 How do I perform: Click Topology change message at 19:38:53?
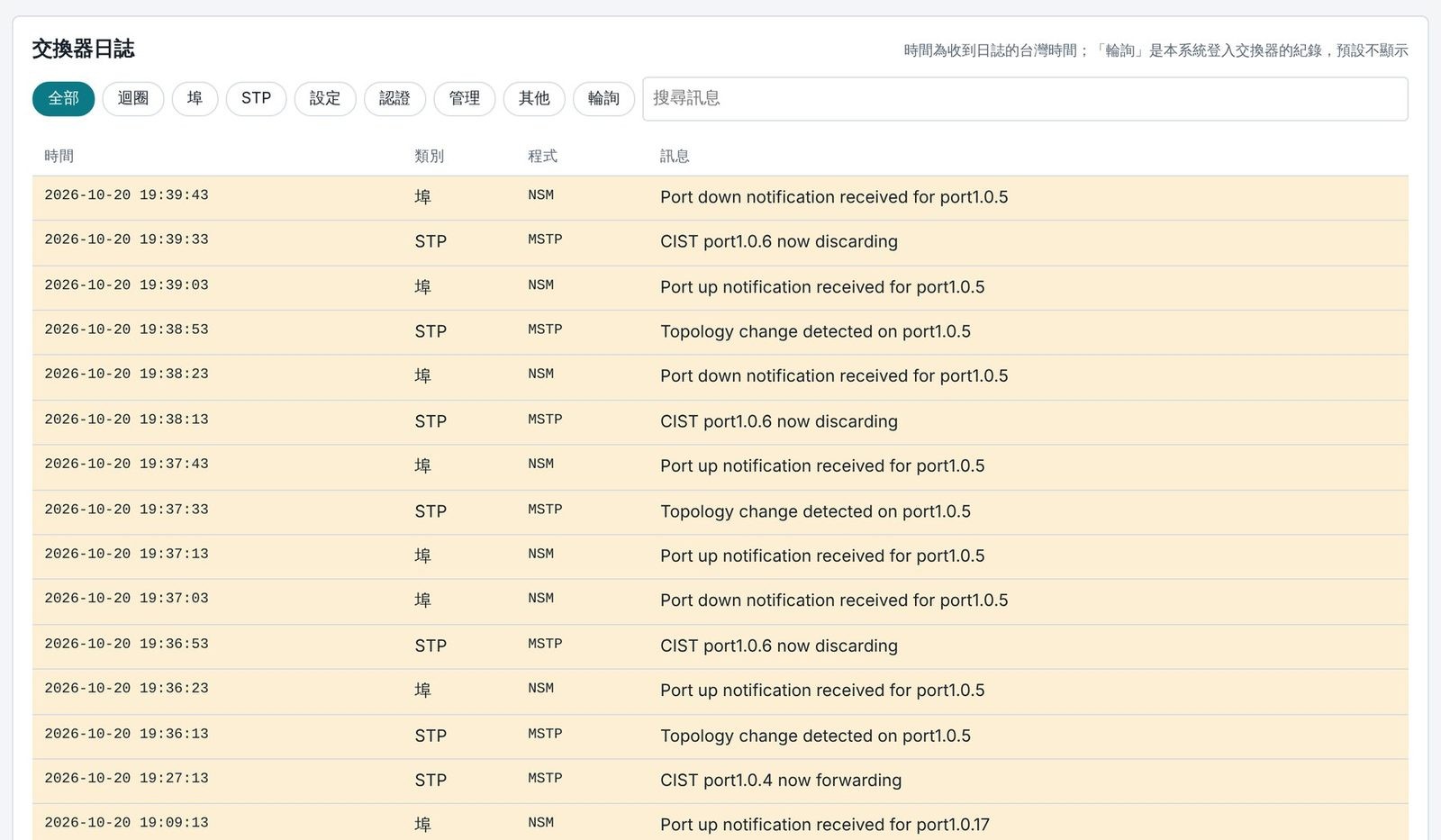(815, 331)
